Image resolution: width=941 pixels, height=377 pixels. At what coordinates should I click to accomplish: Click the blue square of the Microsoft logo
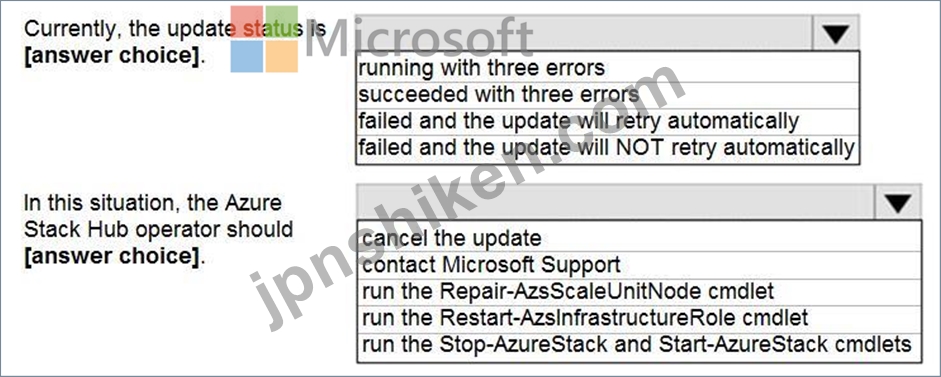247,56
